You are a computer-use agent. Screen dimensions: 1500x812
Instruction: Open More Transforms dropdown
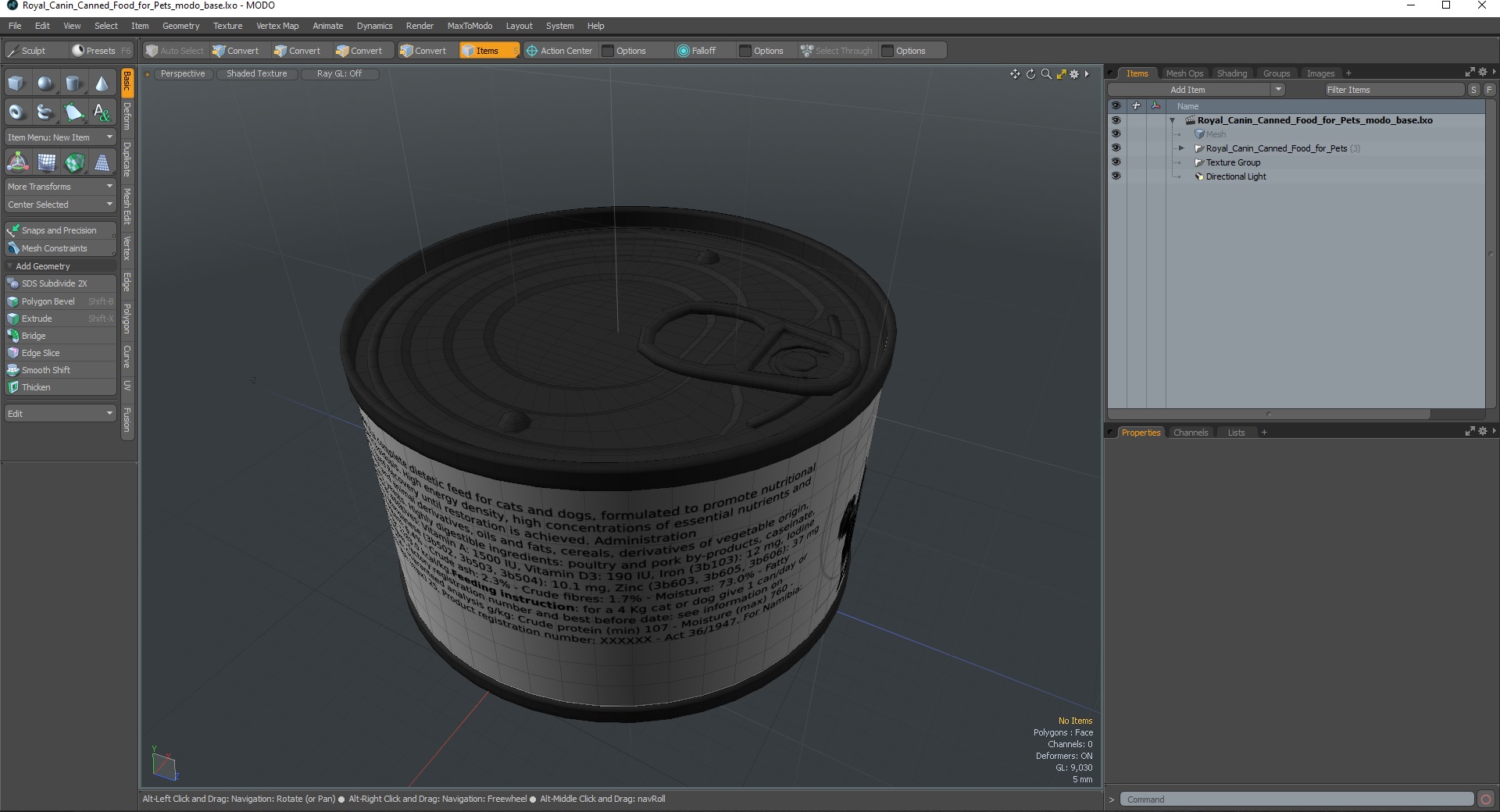tap(61, 187)
